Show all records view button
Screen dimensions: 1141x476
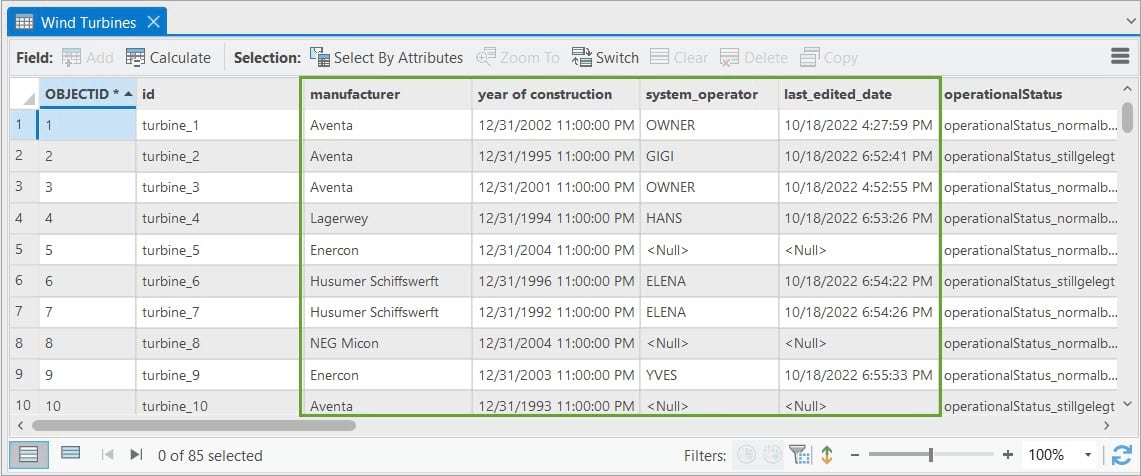[28, 455]
